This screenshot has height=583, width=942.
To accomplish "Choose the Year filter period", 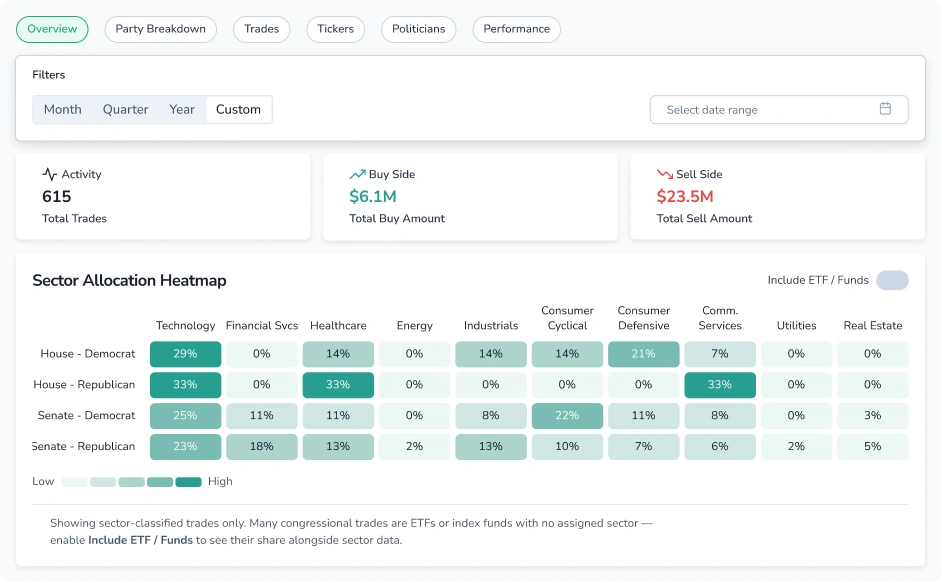I will coord(181,109).
